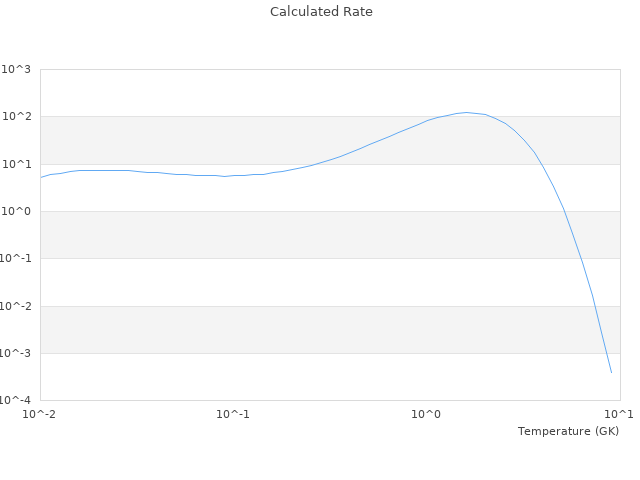Select the 10^3 y-axis tick label

tap(16, 69)
